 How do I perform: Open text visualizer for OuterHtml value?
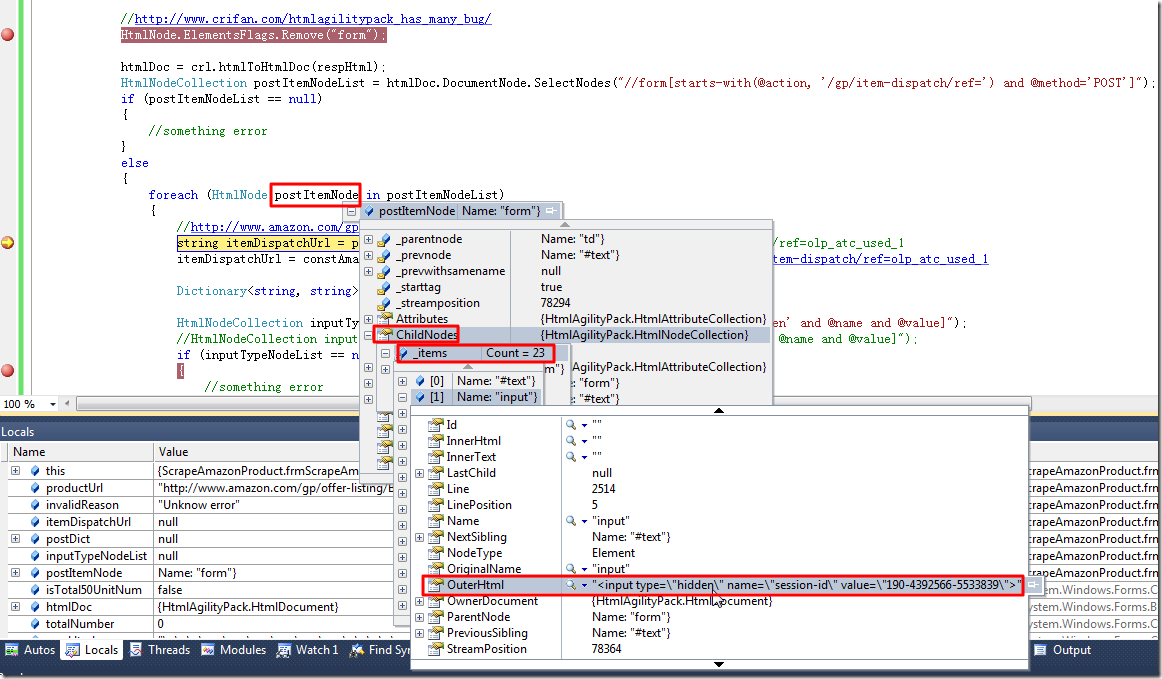pos(571,585)
